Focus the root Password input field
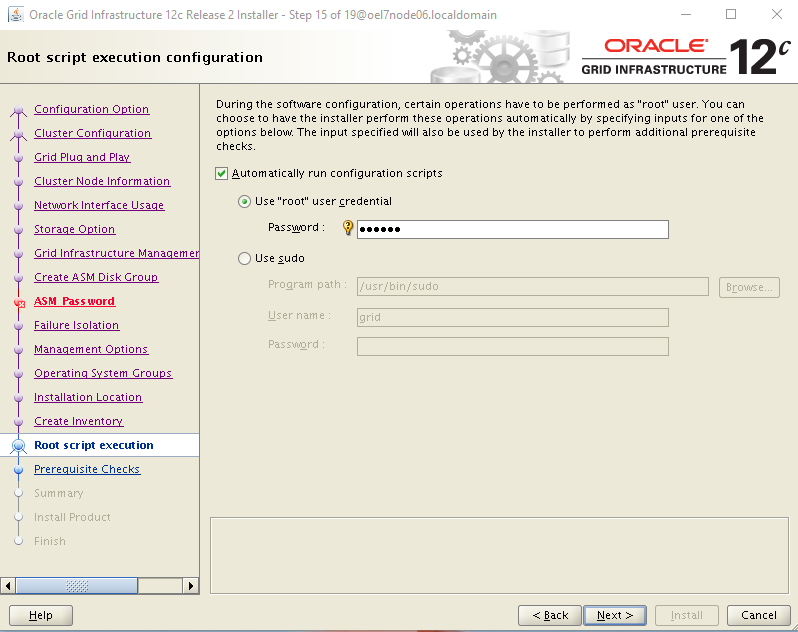798x632 pixels. tap(512, 229)
